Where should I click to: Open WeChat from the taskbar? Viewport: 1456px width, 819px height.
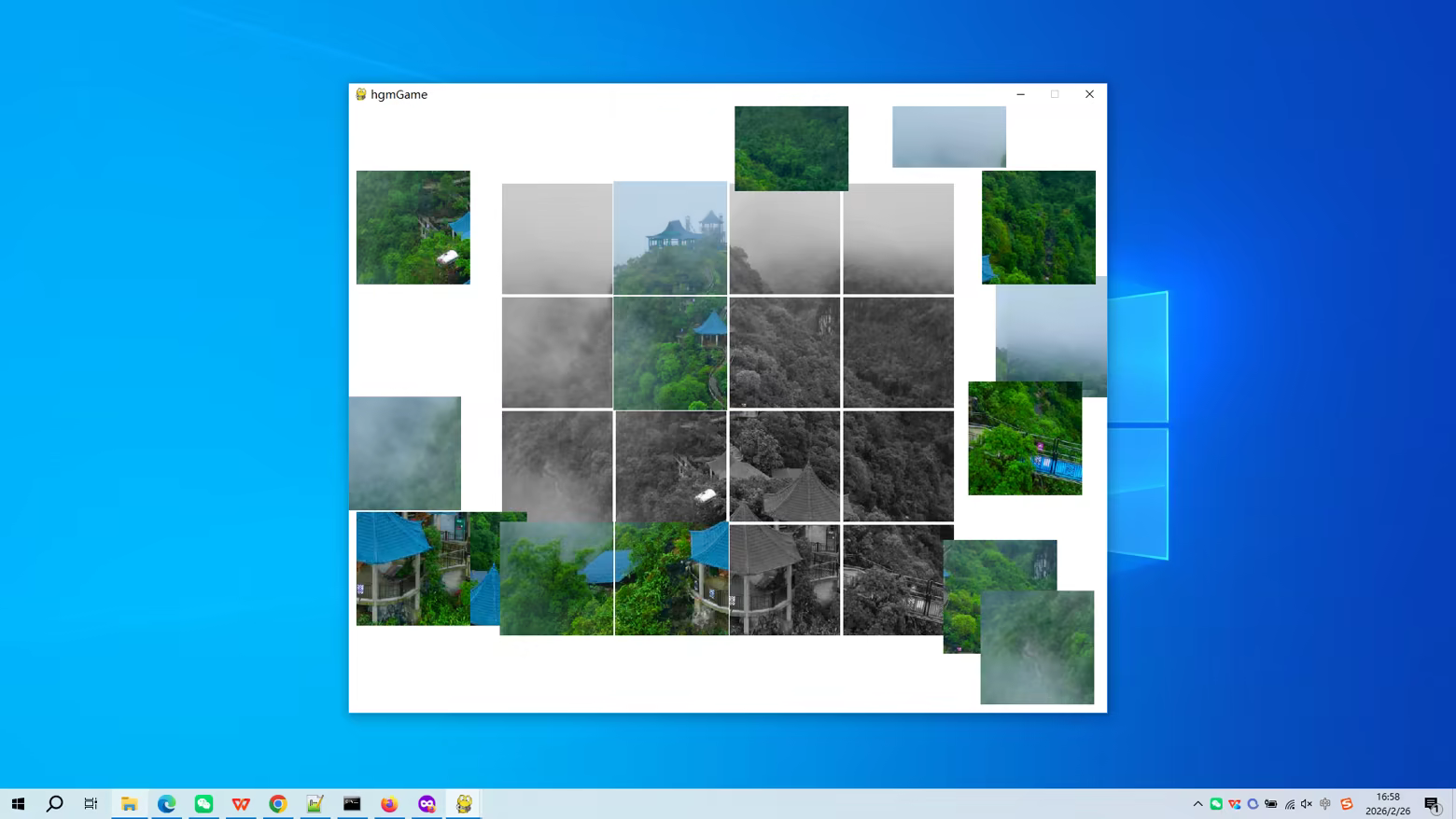click(203, 803)
